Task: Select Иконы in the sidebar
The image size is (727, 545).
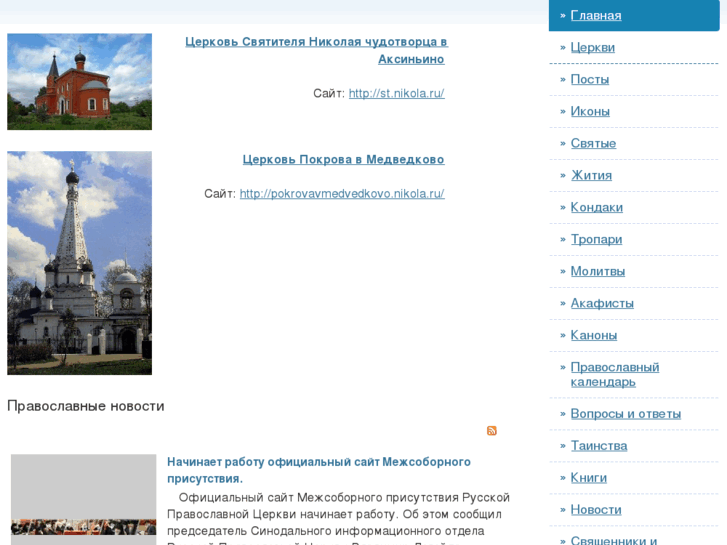Action: (x=590, y=111)
